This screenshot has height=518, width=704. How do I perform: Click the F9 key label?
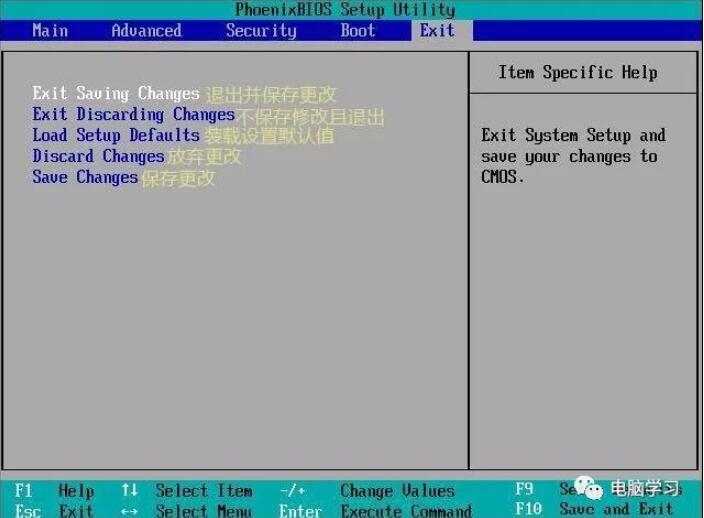coord(524,488)
